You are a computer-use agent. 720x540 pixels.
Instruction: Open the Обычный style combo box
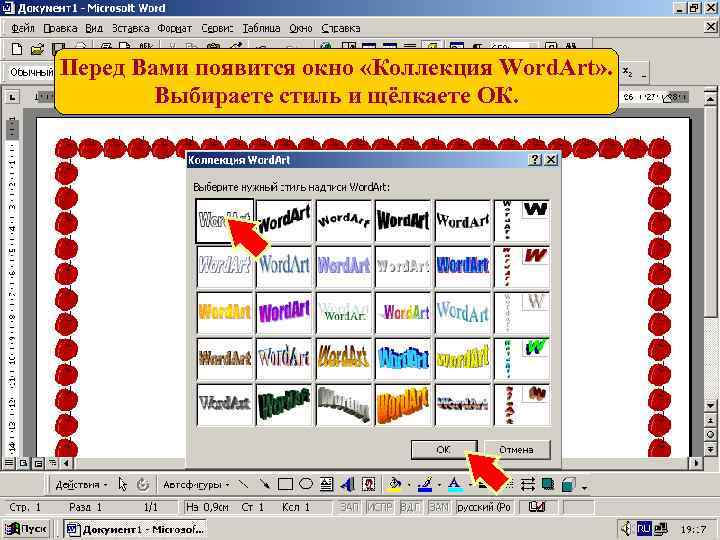[x=31, y=72]
